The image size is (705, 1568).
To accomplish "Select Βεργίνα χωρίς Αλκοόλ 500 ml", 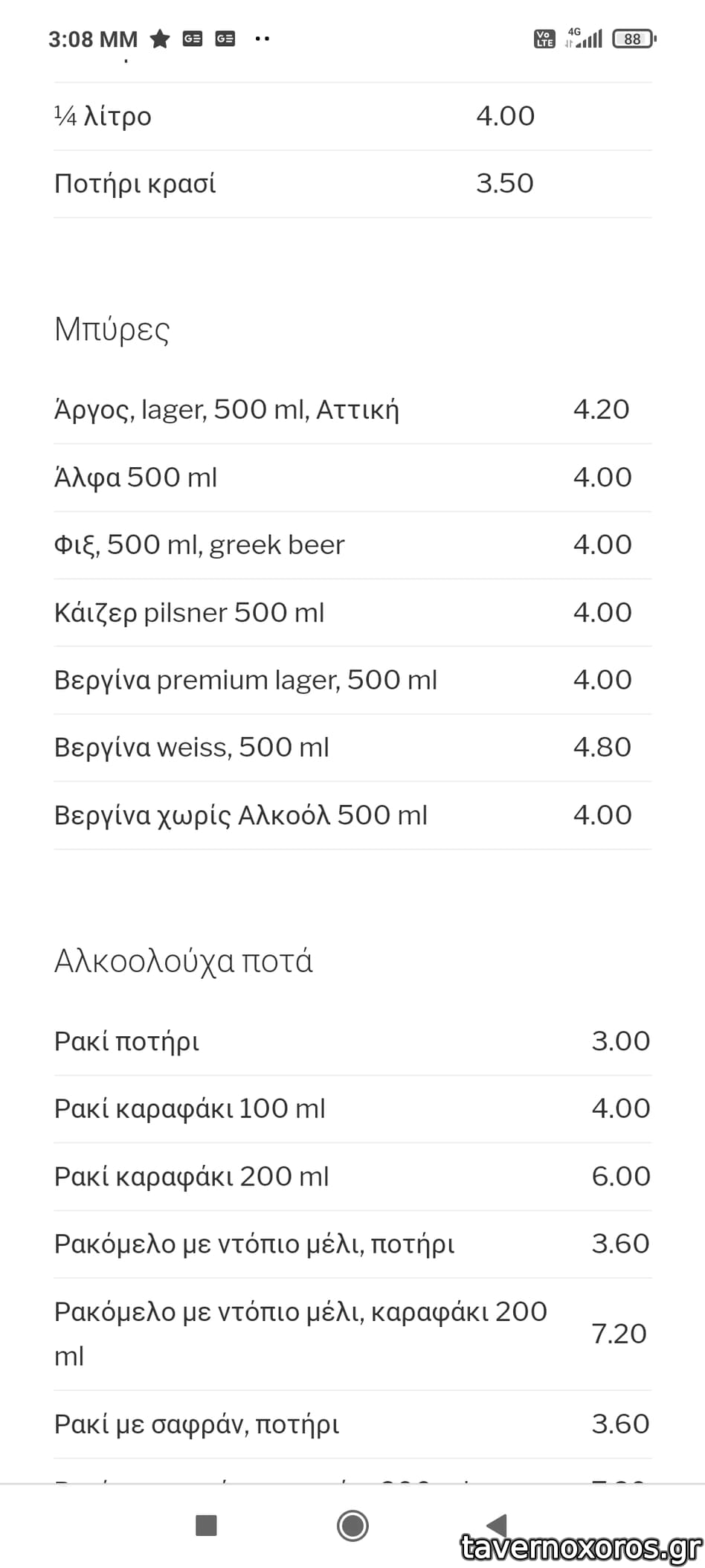I will [241, 815].
